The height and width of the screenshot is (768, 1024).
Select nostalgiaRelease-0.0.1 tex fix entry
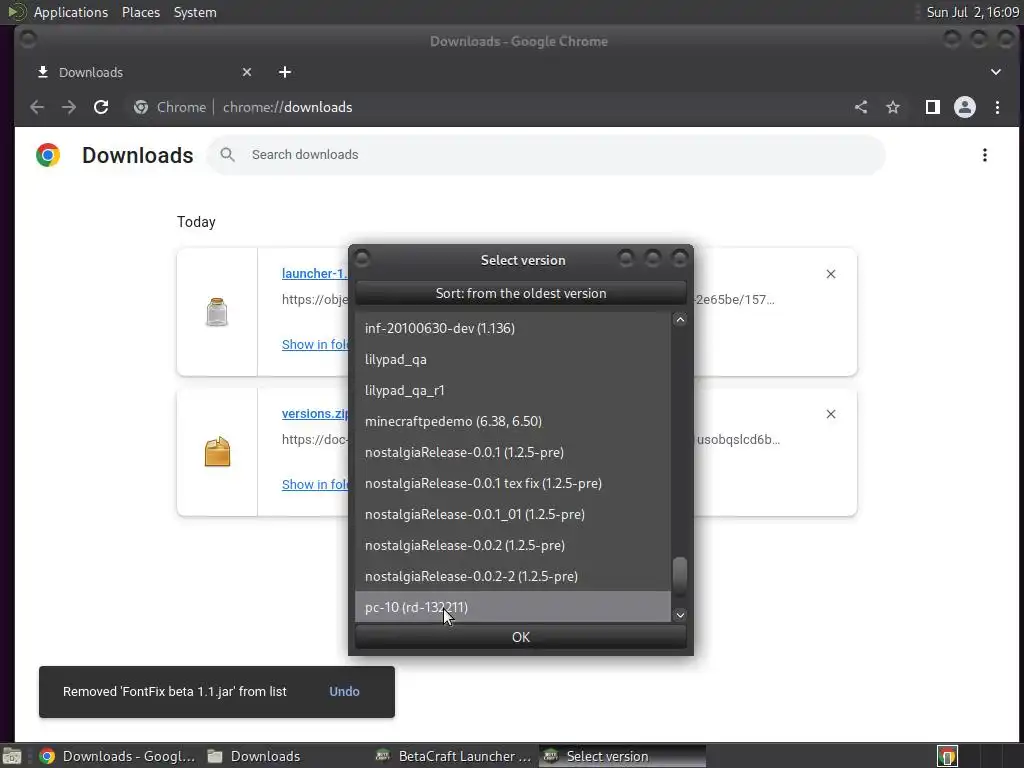[x=513, y=483]
